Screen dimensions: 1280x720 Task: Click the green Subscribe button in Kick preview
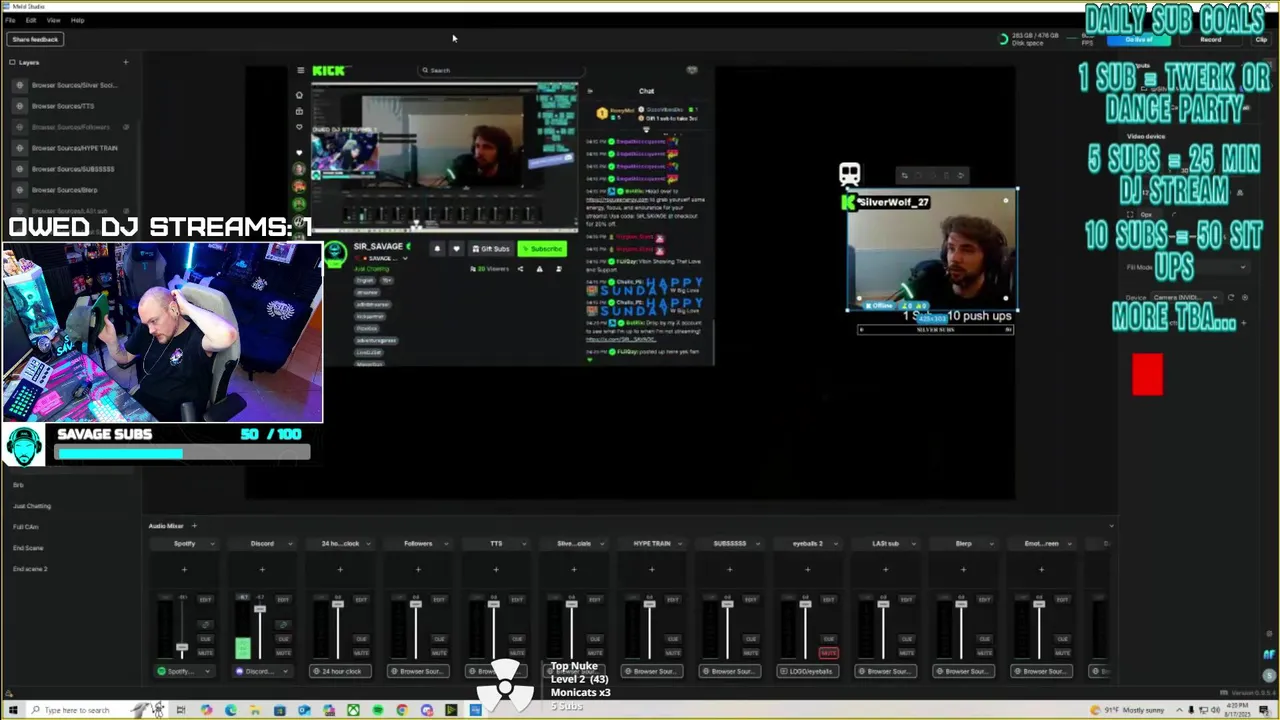(x=542, y=248)
